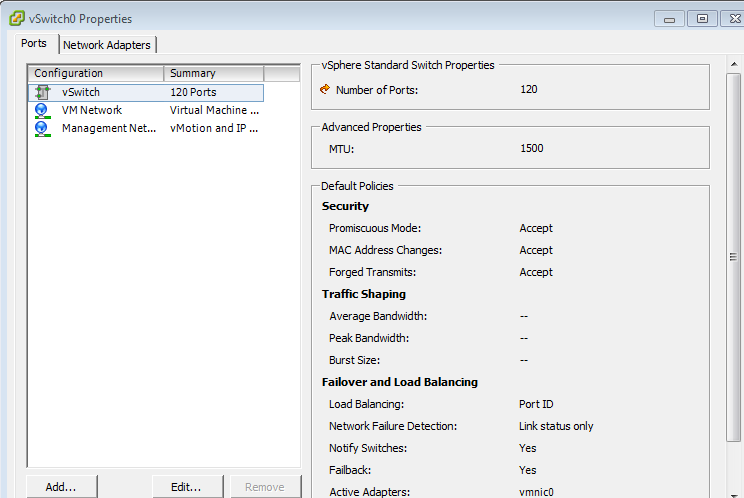Image resolution: width=744 pixels, height=498 pixels.
Task: Click the Add... button
Action: [61, 487]
